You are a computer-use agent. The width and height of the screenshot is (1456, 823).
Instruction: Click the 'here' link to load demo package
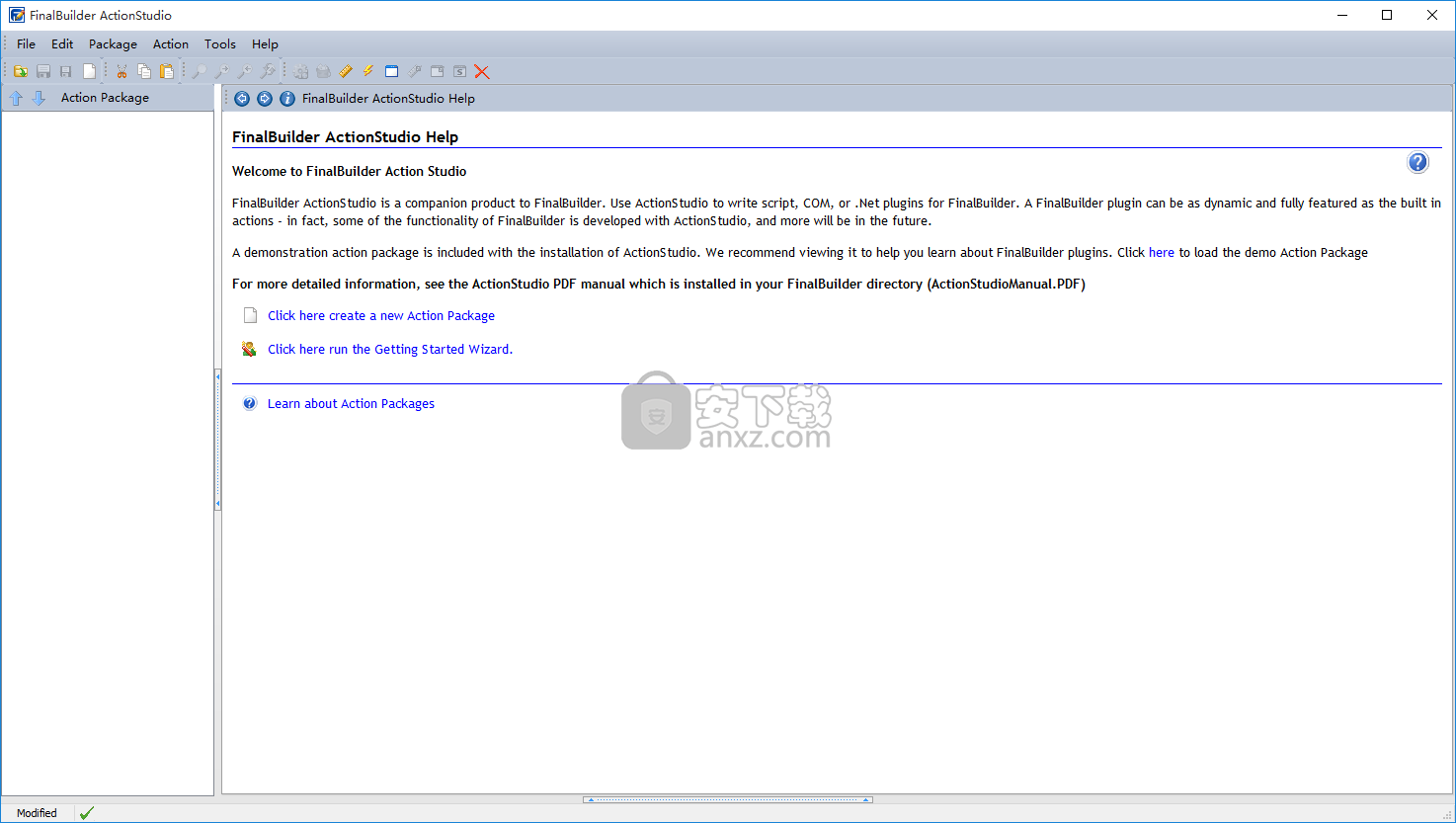tap(1162, 252)
